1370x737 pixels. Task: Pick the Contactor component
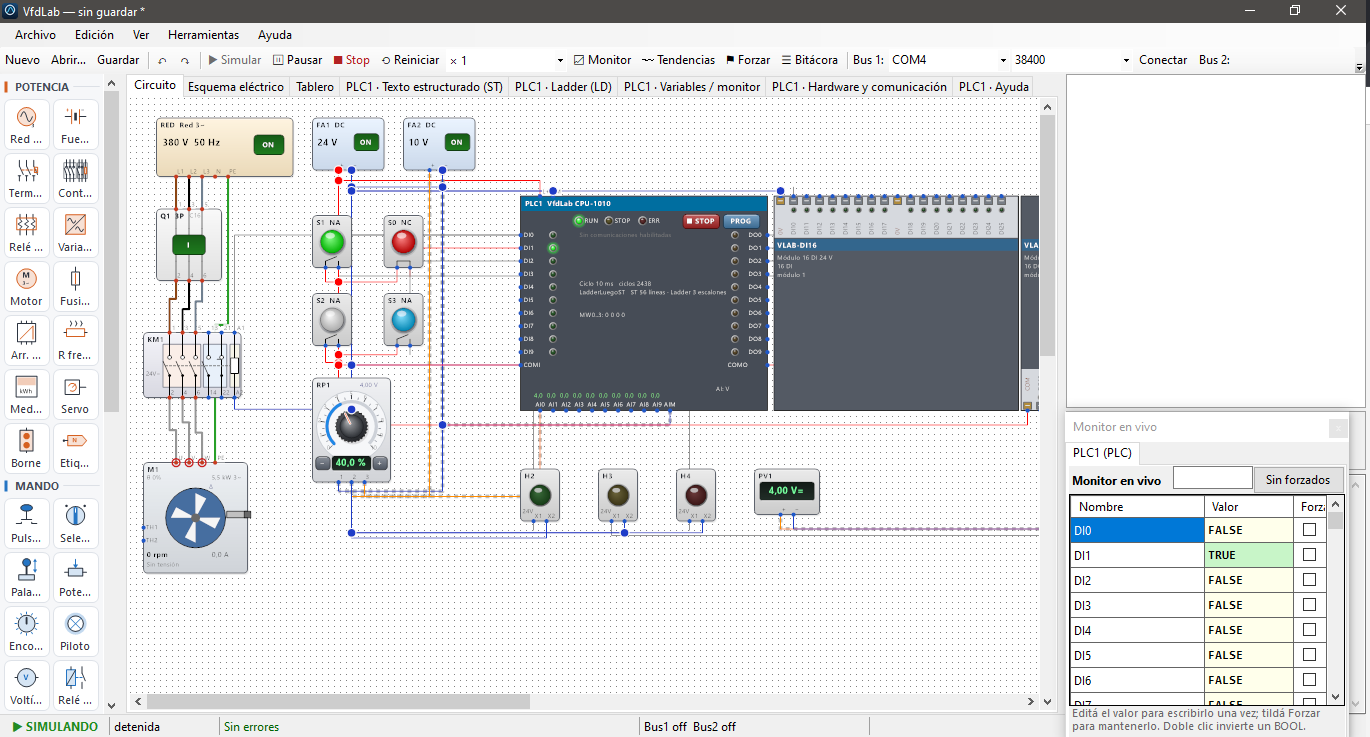(x=75, y=178)
